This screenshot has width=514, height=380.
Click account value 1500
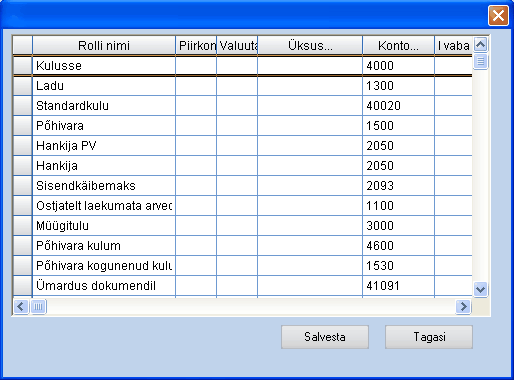tap(399, 126)
